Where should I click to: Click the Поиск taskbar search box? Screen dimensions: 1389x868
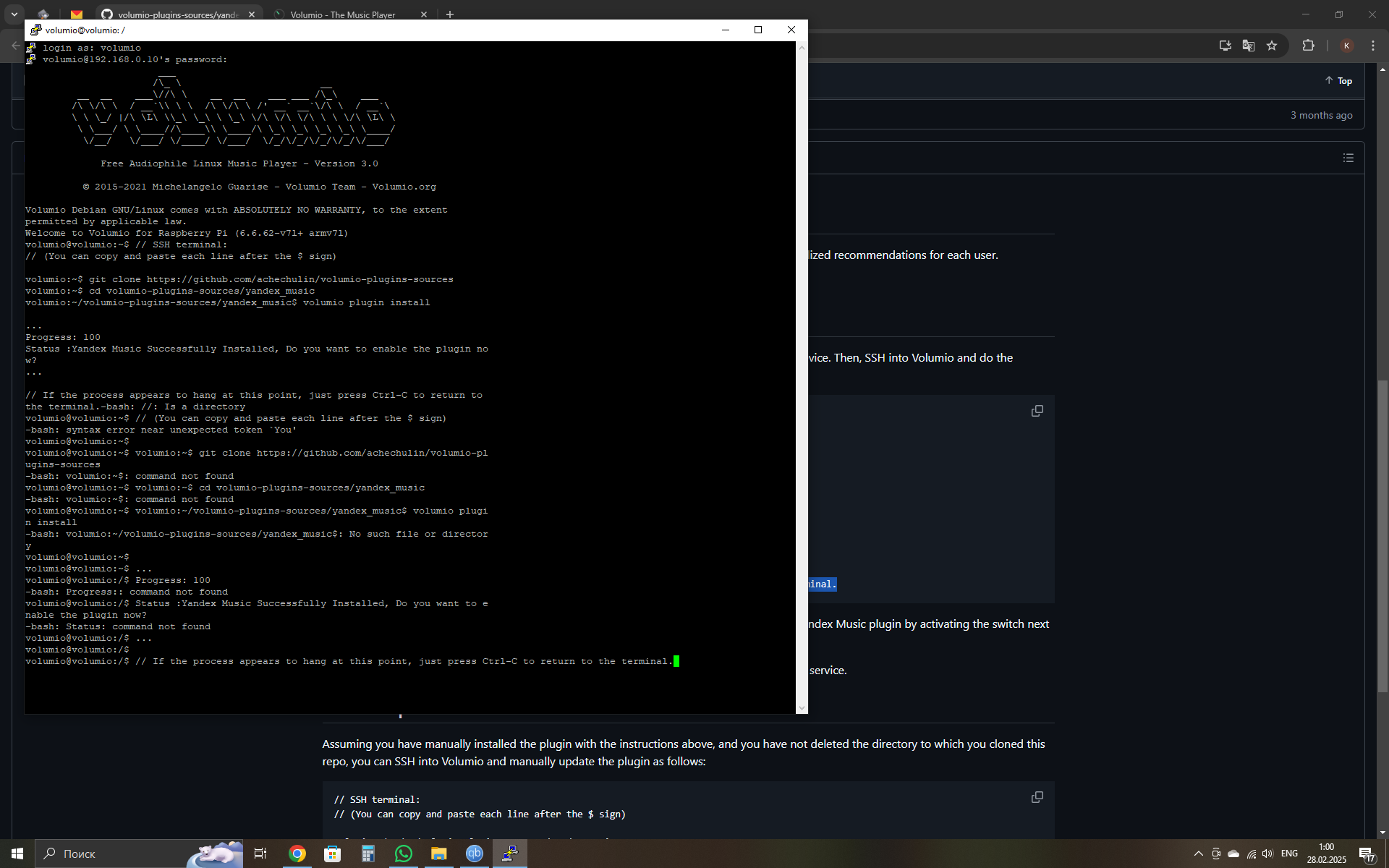[139, 854]
